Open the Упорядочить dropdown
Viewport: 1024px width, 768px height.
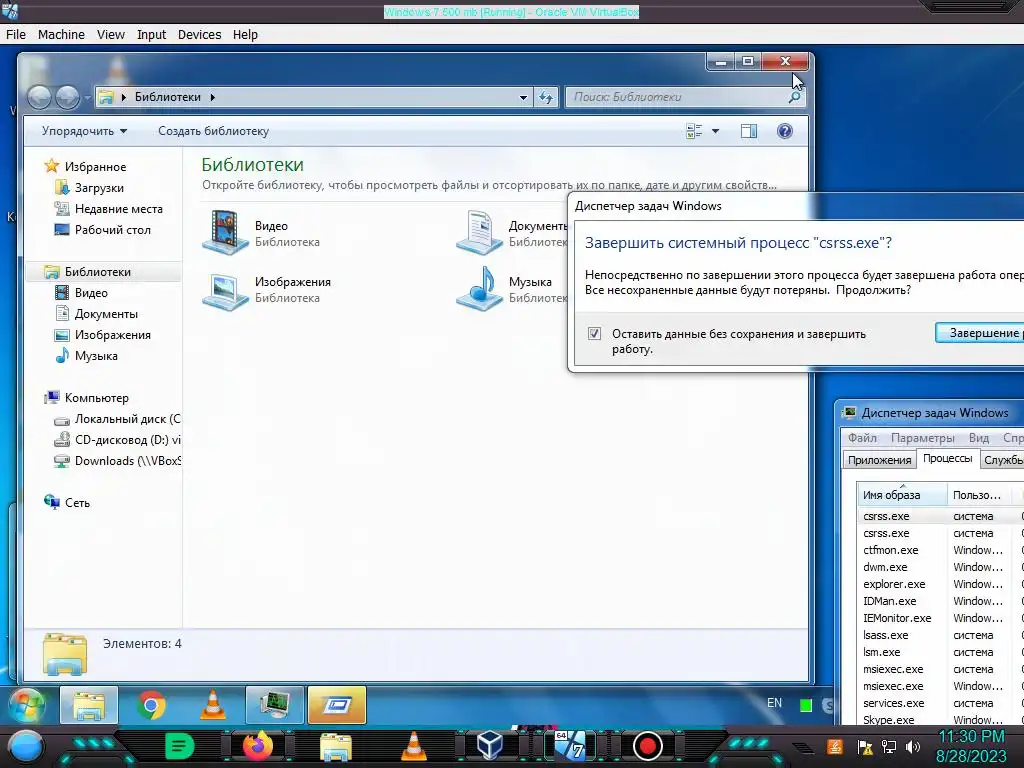[x=84, y=131]
